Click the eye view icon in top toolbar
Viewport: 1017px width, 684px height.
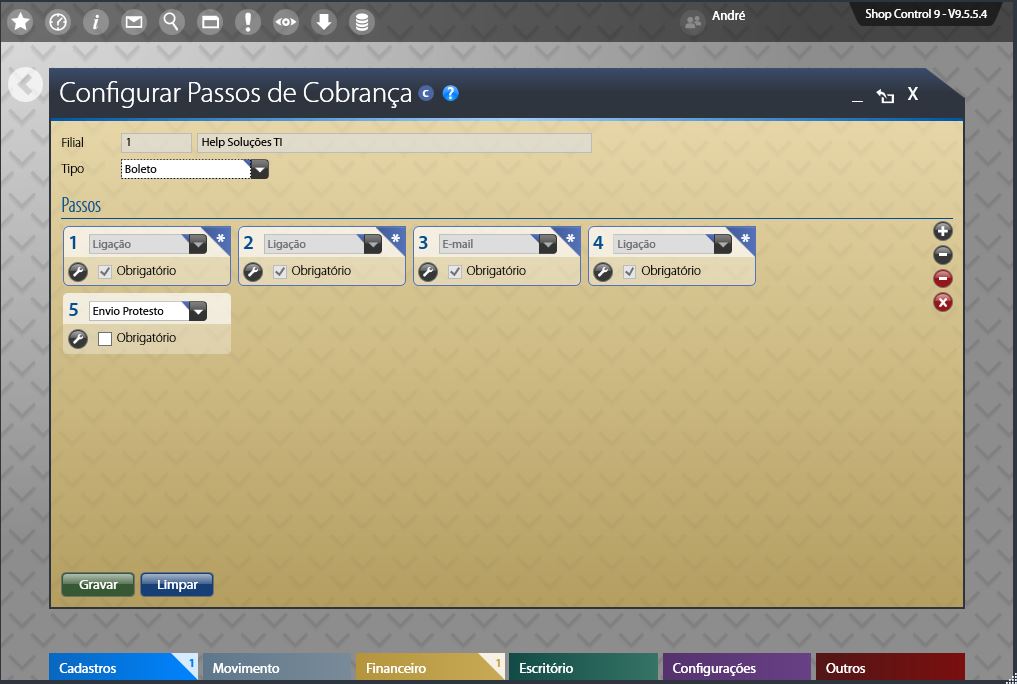point(285,22)
